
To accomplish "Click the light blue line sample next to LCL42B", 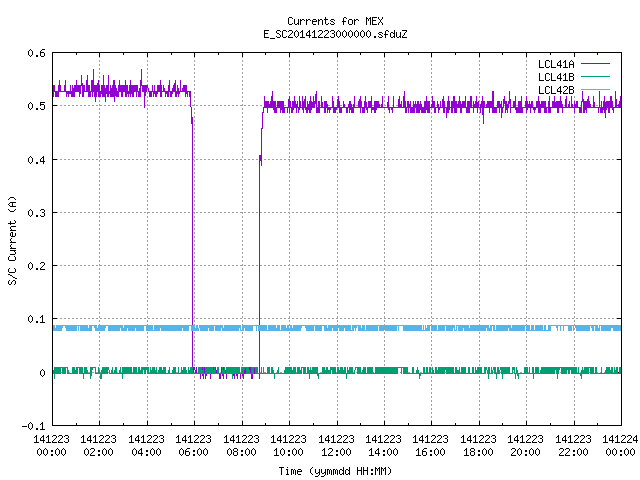I will tap(595, 90).
